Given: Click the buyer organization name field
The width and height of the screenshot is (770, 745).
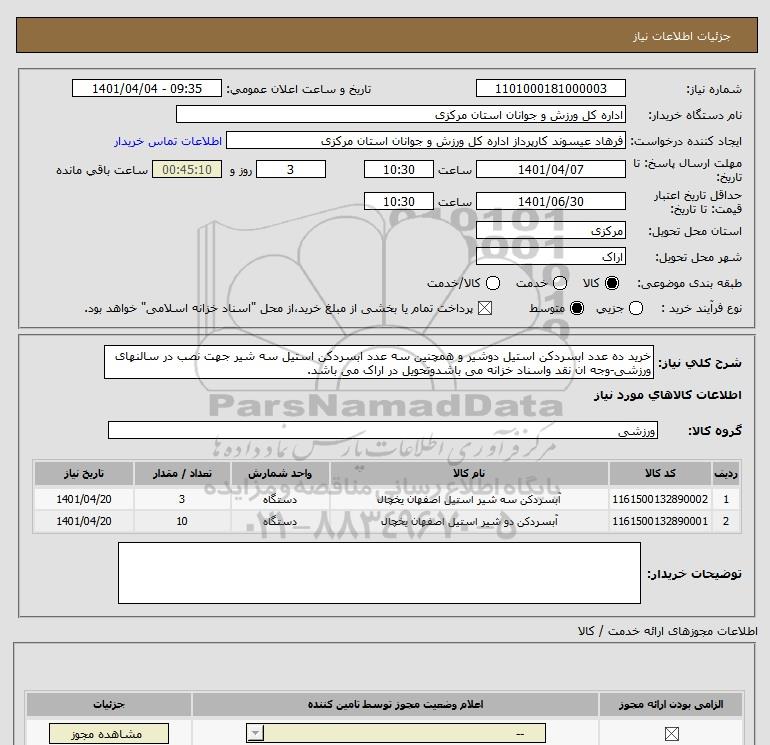Looking at the screenshot, I should (401, 115).
